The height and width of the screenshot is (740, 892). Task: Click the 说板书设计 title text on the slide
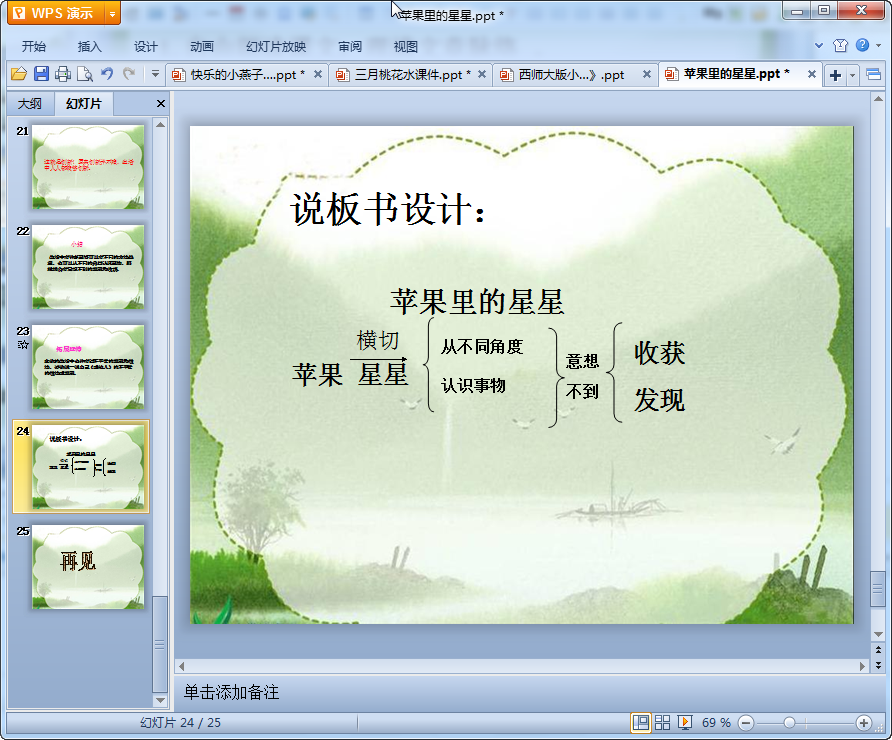(x=387, y=209)
